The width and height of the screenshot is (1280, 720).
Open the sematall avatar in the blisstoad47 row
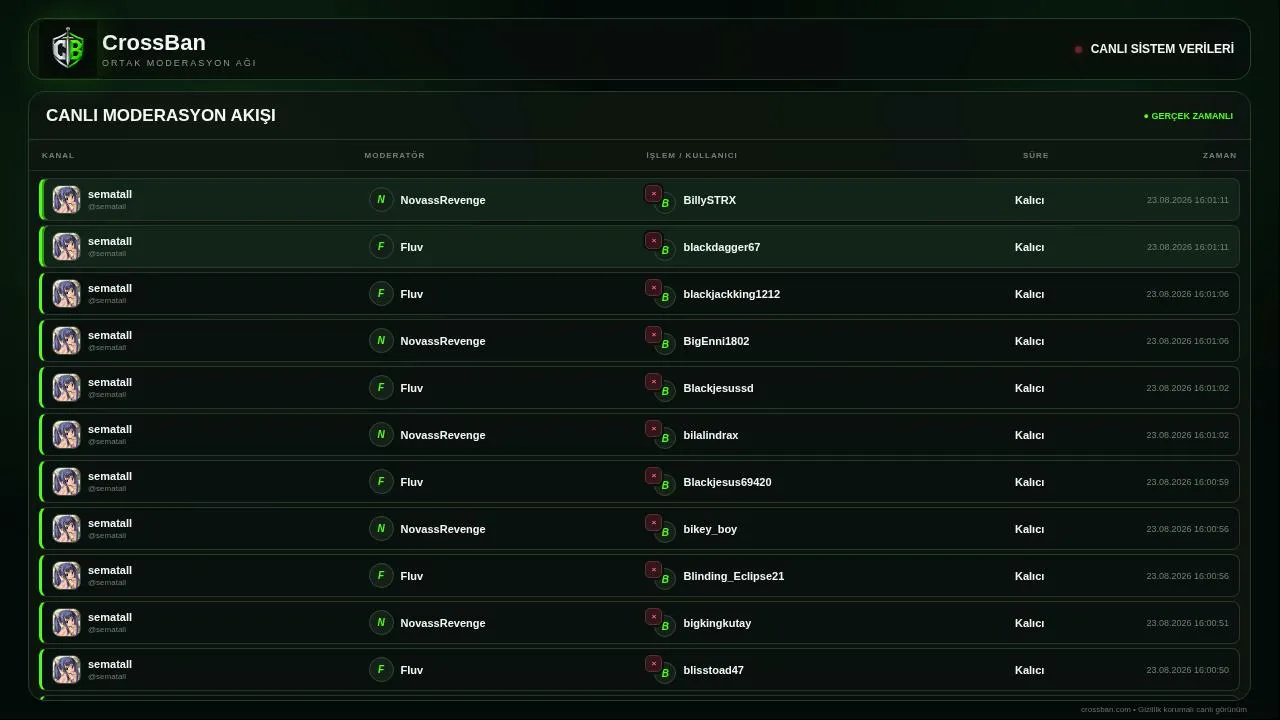tap(66, 670)
